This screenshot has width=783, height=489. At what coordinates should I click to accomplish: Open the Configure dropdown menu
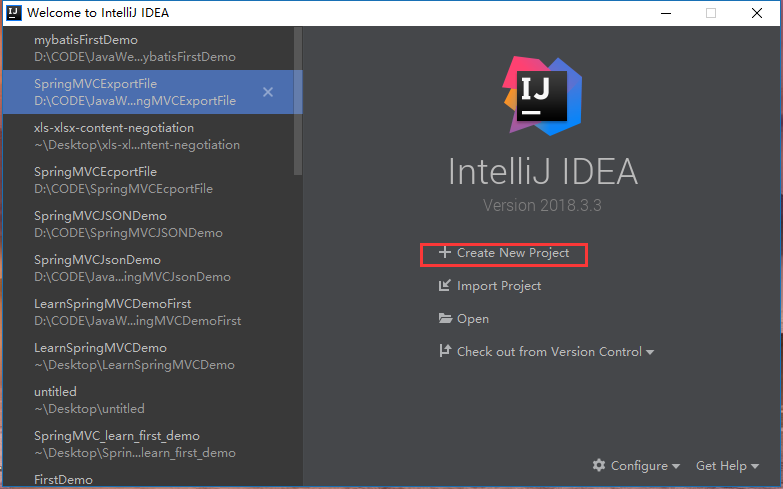[639, 466]
